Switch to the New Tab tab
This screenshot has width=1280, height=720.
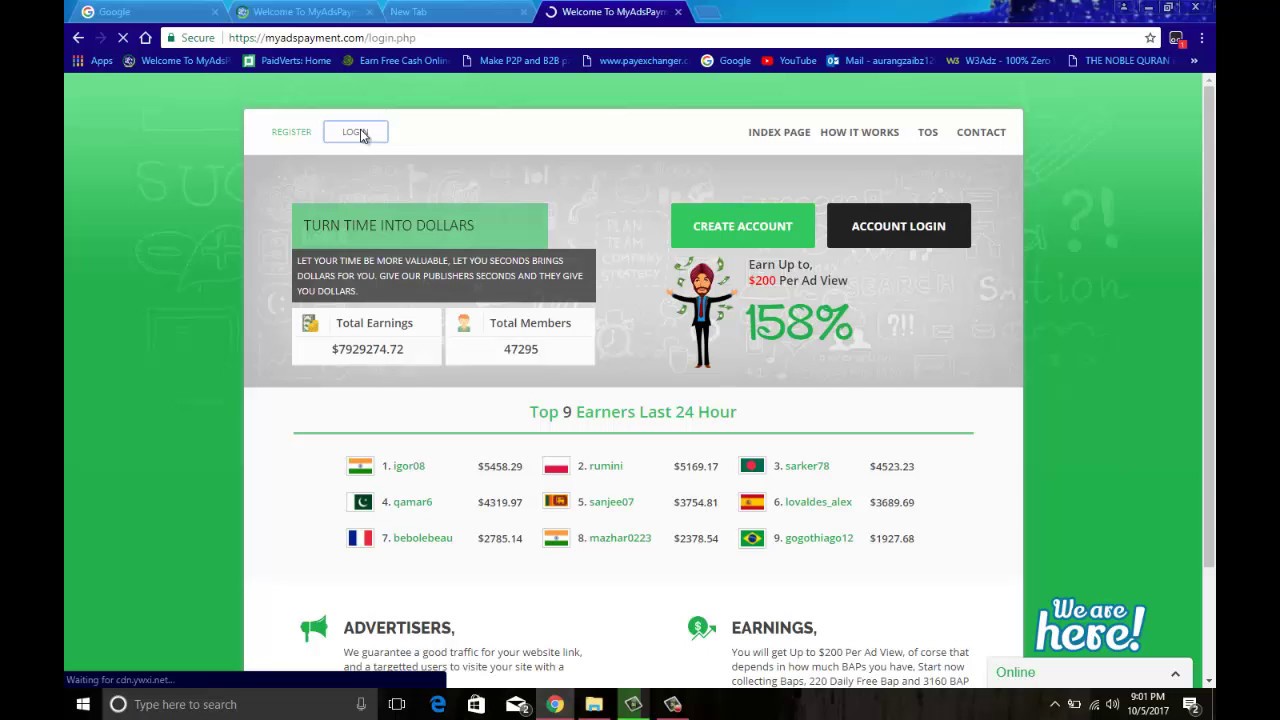(455, 12)
